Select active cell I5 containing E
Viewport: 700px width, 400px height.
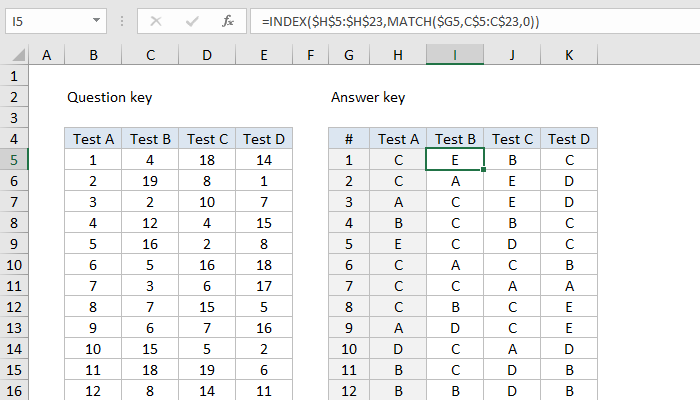[455, 160]
